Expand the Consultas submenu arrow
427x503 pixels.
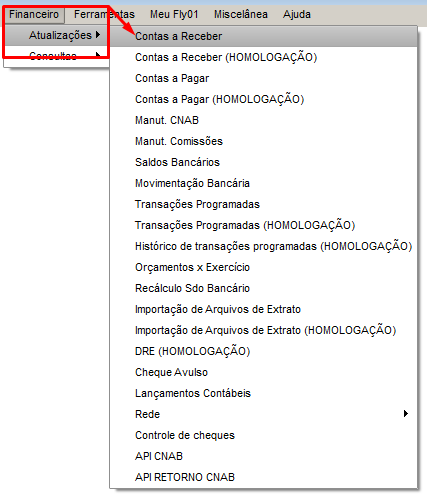pos(98,55)
